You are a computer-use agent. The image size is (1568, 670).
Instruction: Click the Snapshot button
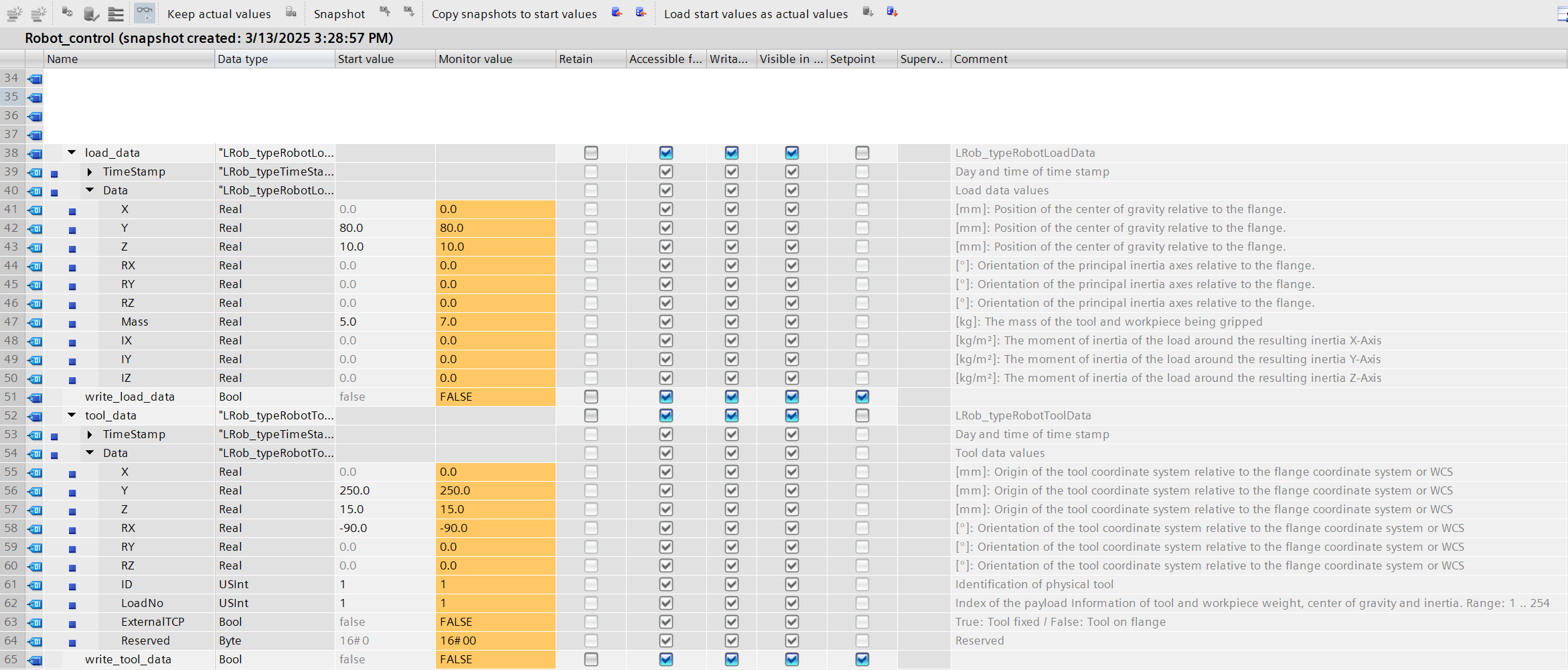click(339, 14)
